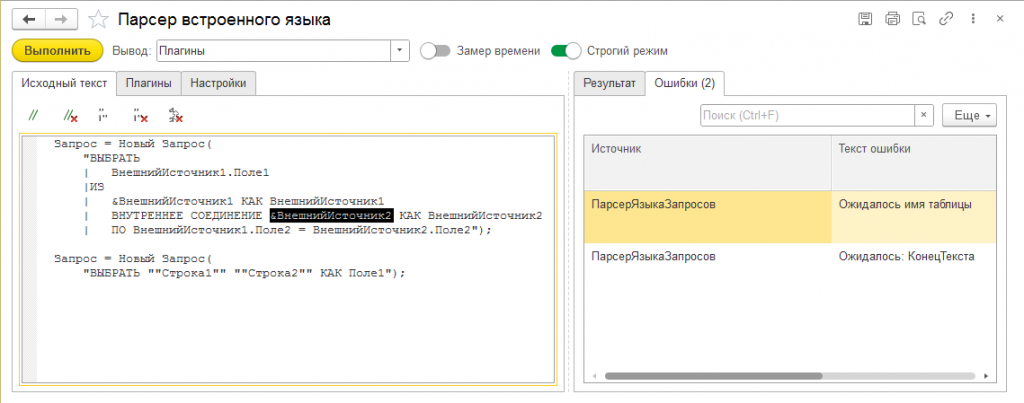Click the title Парсер встроенного языка
Image resolution: width=1024 pixels, height=403 pixels.
224,20
